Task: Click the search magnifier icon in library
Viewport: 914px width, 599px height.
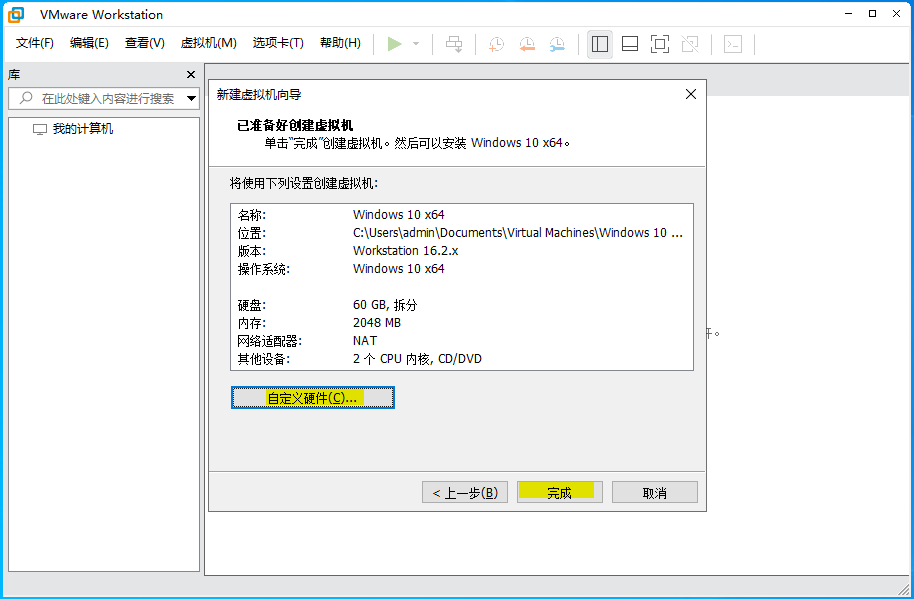Action: tap(26, 98)
